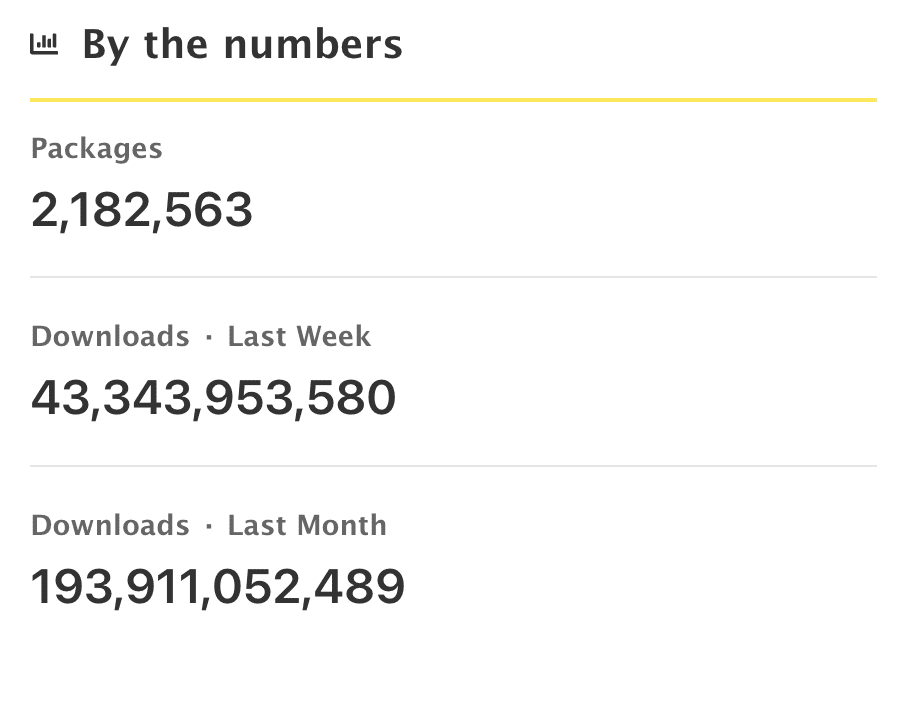Click the dot separator before "Last Week"
The width and height of the screenshot is (914, 710).
click(x=209, y=338)
